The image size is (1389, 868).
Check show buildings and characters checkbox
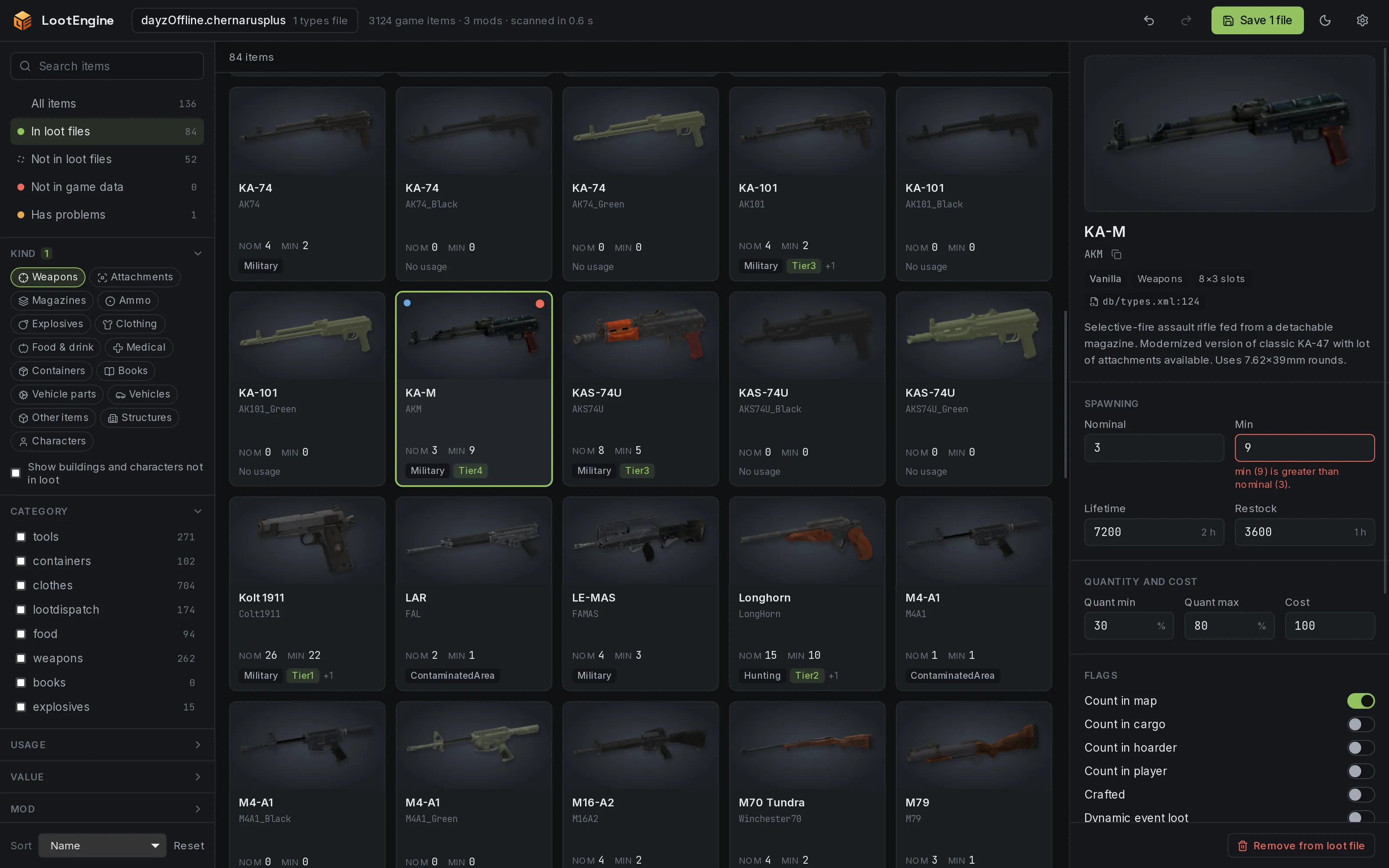(16, 473)
